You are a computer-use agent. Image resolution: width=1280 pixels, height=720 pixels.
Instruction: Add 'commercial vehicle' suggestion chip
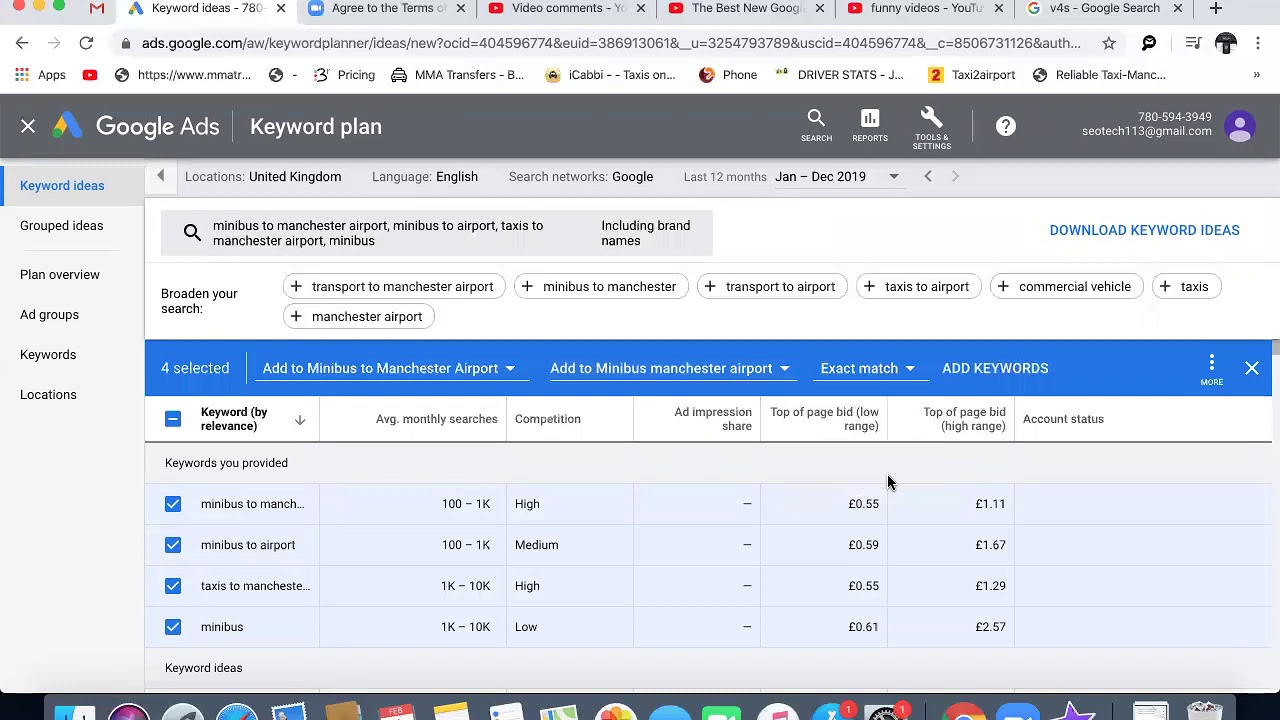(x=1067, y=286)
